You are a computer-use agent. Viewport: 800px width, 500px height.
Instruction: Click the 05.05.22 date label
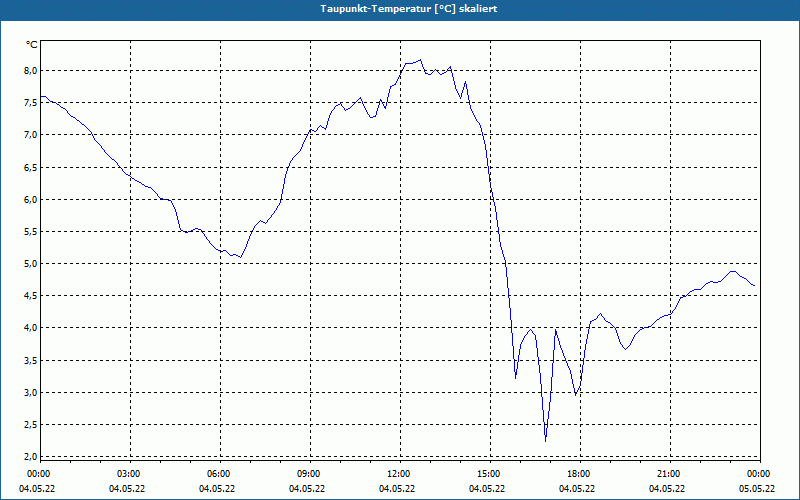[757, 488]
